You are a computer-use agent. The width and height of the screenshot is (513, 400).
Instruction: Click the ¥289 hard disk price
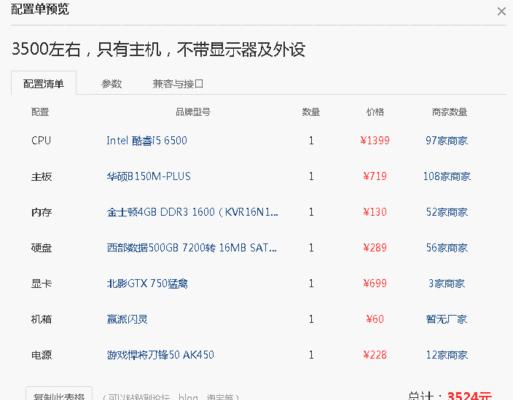tap(375, 247)
